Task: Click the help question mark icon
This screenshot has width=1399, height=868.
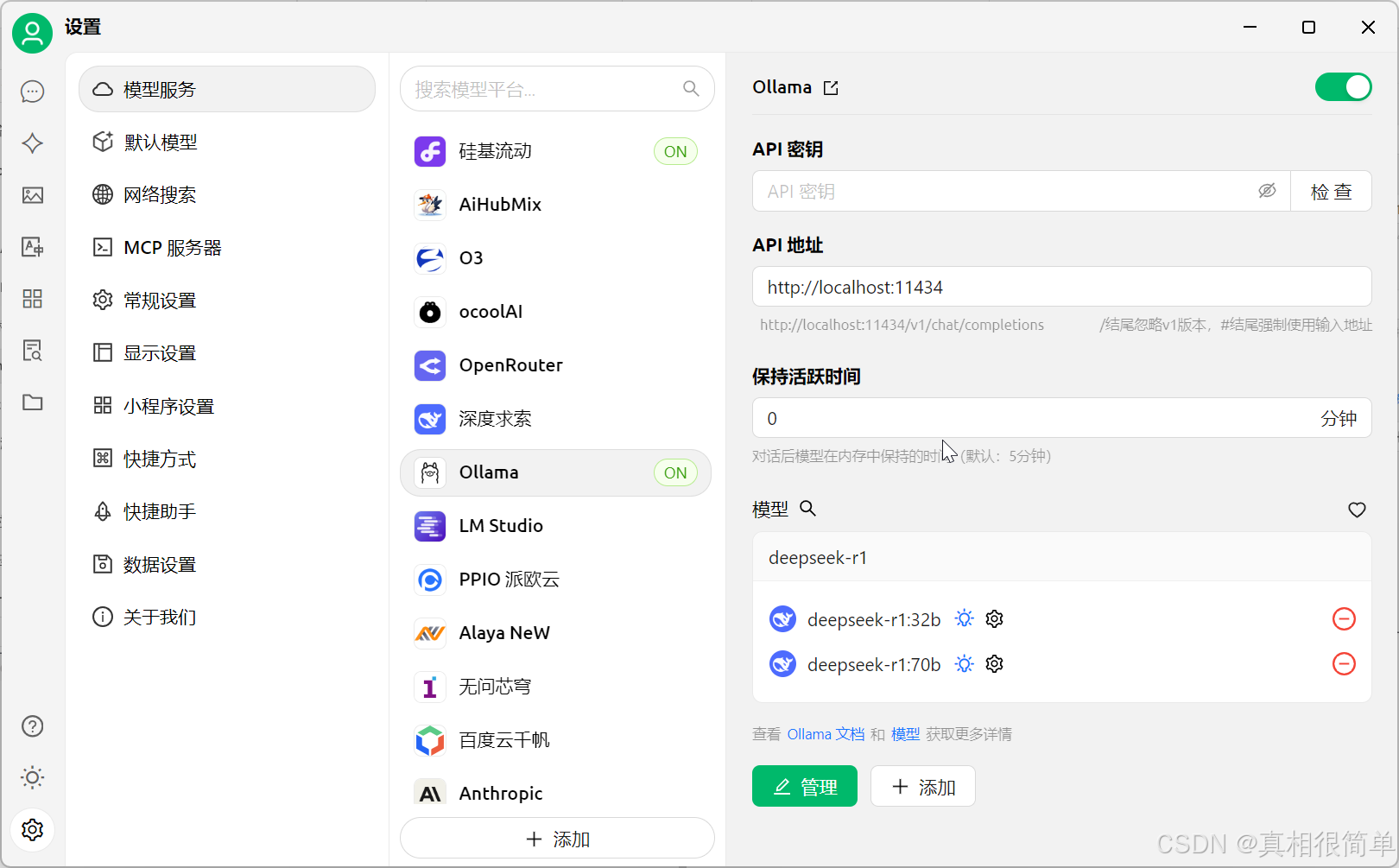Action: pos(33,726)
